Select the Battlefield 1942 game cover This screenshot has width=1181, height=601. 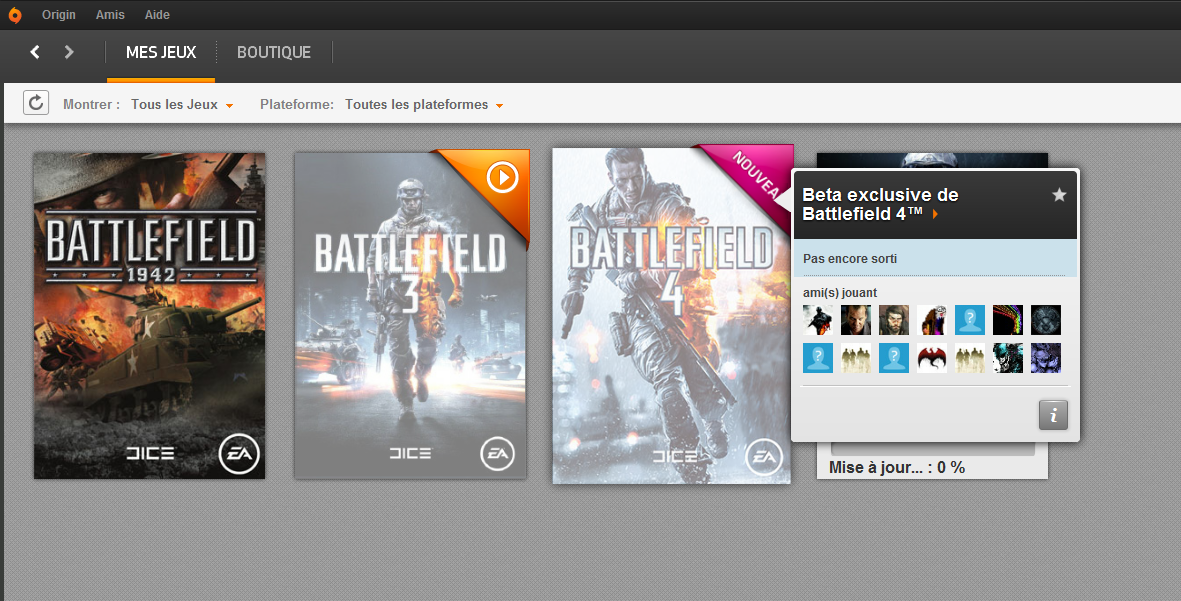149,316
